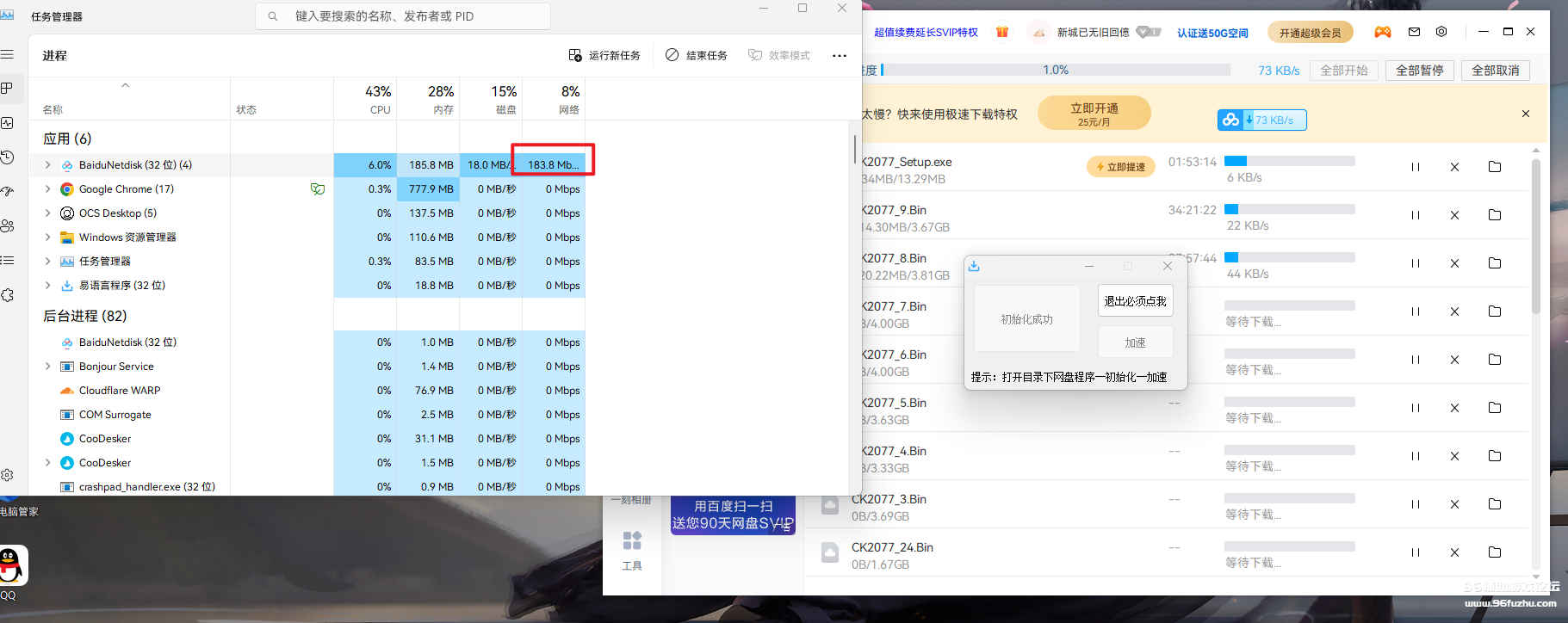Open folder for 2077_5.Bin download
The height and width of the screenshot is (623, 1568).
click(x=1495, y=408)
